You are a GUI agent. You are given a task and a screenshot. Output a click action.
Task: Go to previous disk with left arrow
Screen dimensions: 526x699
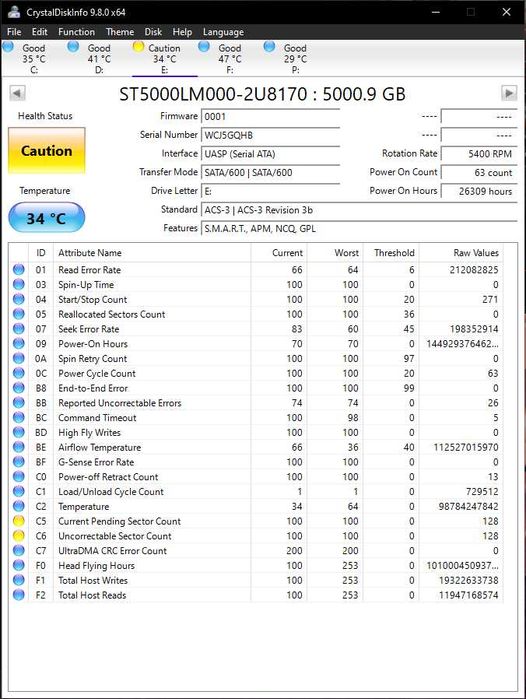17,94
